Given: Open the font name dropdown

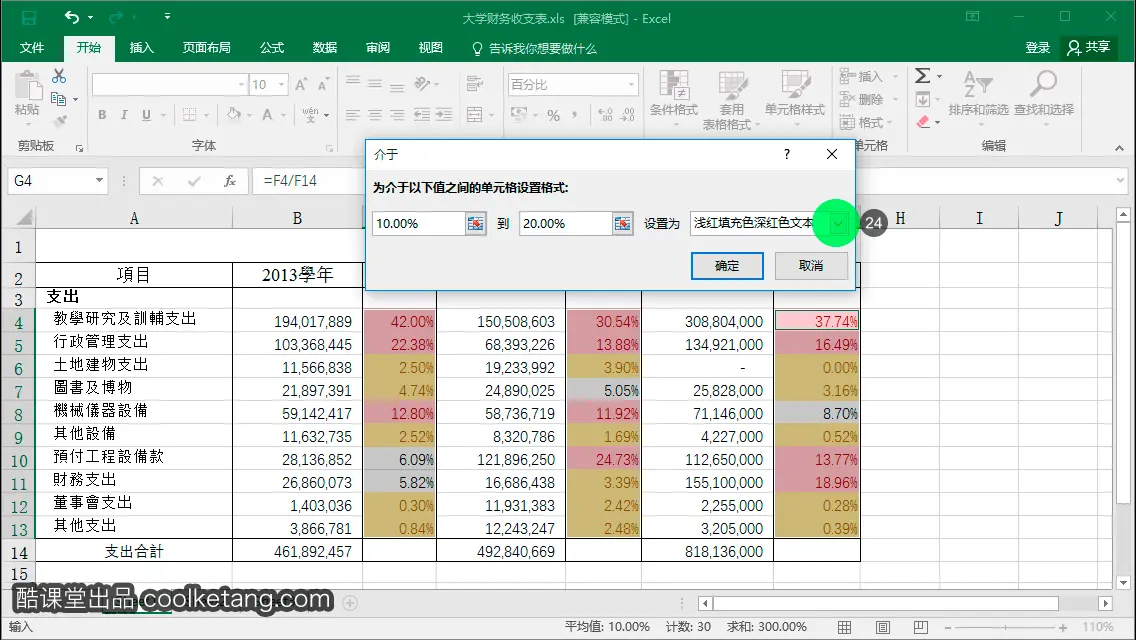Looking at the screenshot, I should point(241,85).
